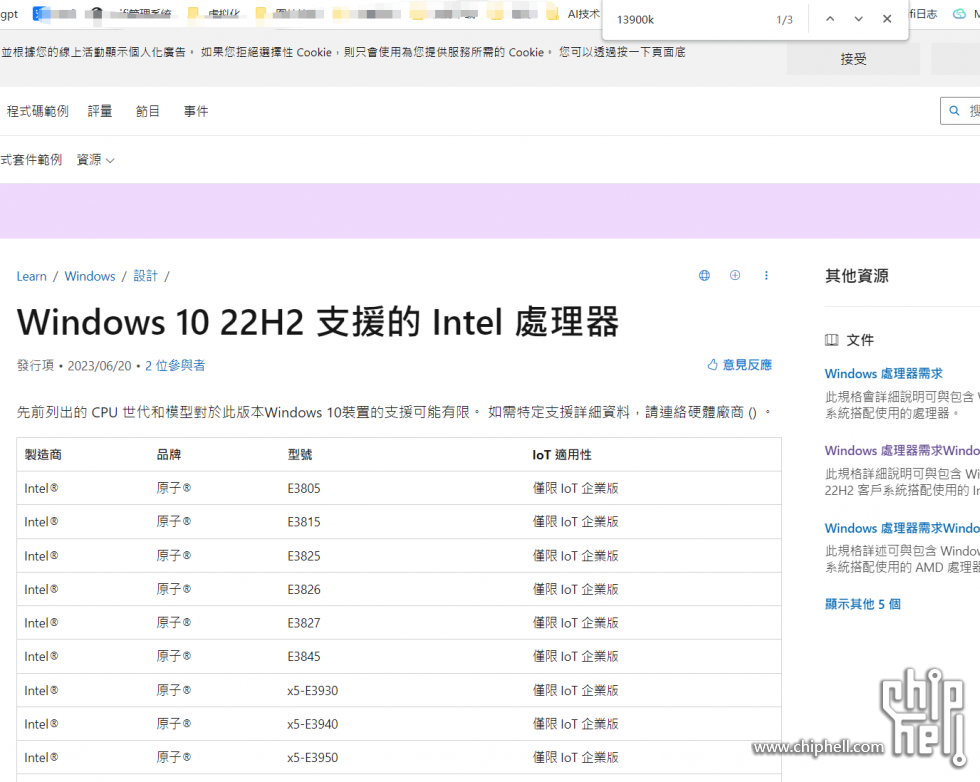Click 原子® in the E3845 row
This screenshot has height=782, width=980.
coord(174,657)
